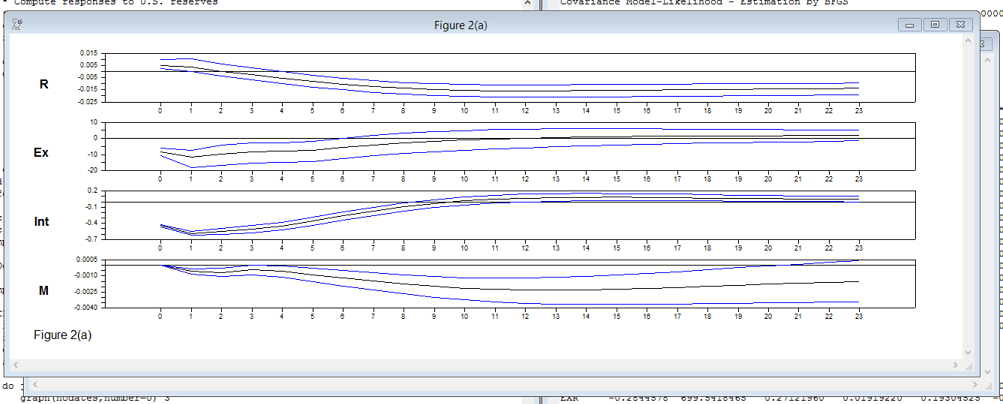The height and width of the screenshot is (404, 1003).
Task: Click the Figure window horizontal scrollbar track
Action: [x=485, y=365]
